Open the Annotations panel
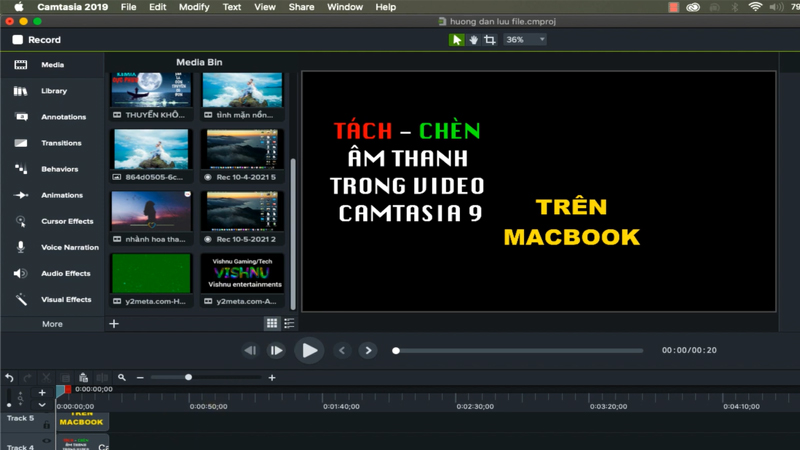 click(x=52, y=117)
